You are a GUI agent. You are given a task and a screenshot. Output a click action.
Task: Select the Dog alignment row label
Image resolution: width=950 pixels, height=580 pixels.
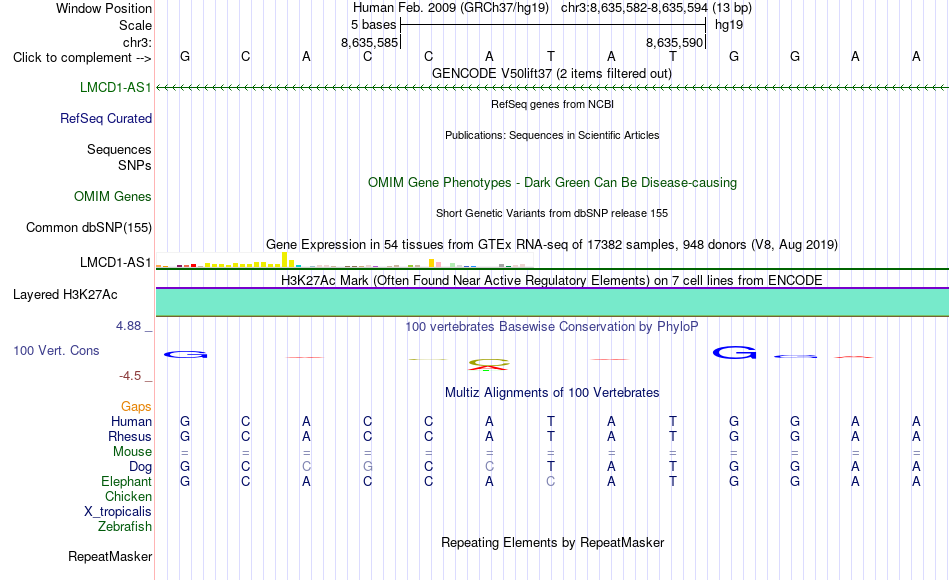140,467
